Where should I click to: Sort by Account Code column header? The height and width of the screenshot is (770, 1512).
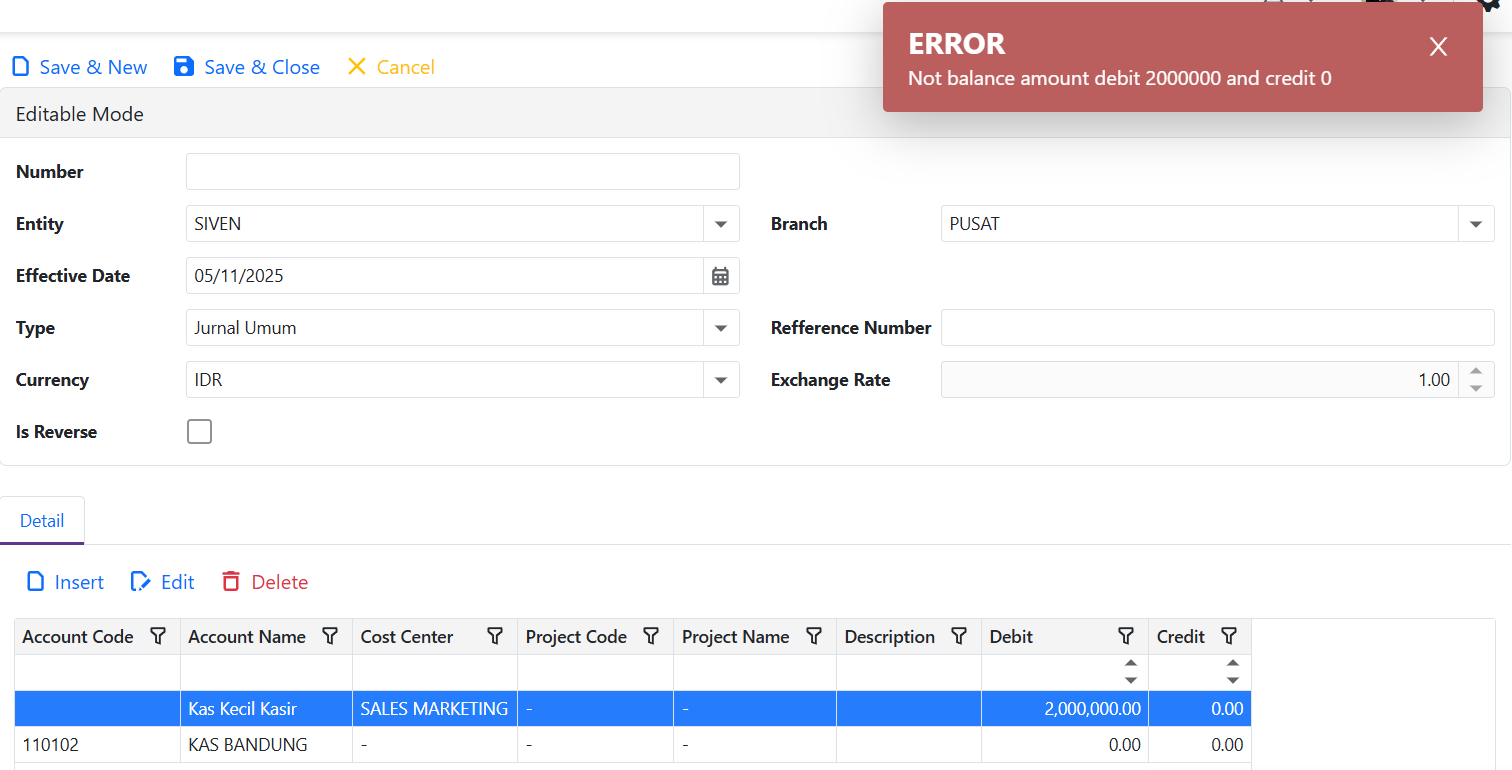click(x=78, y=637)
